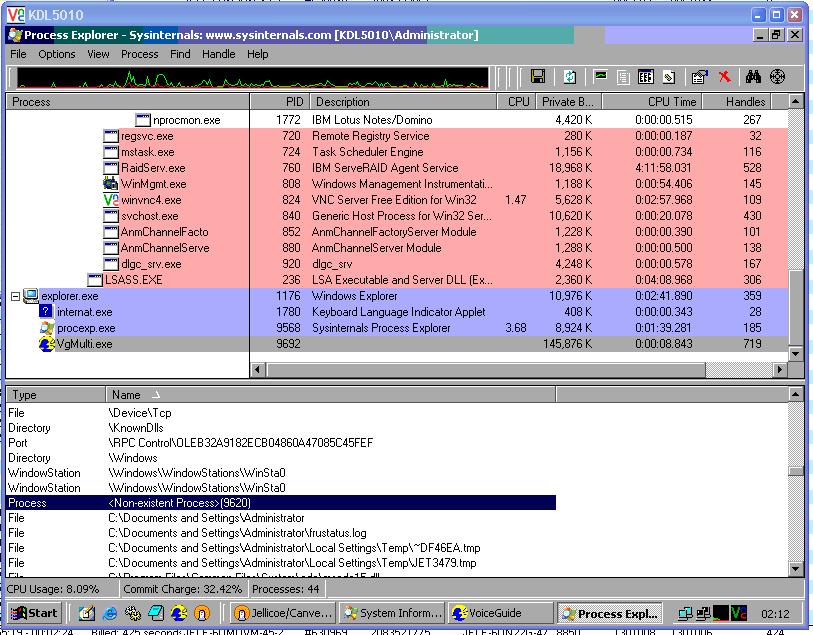The image size is (813, 635).
Task: Sort lower pane by Type column header
Action: coord(55,394)
